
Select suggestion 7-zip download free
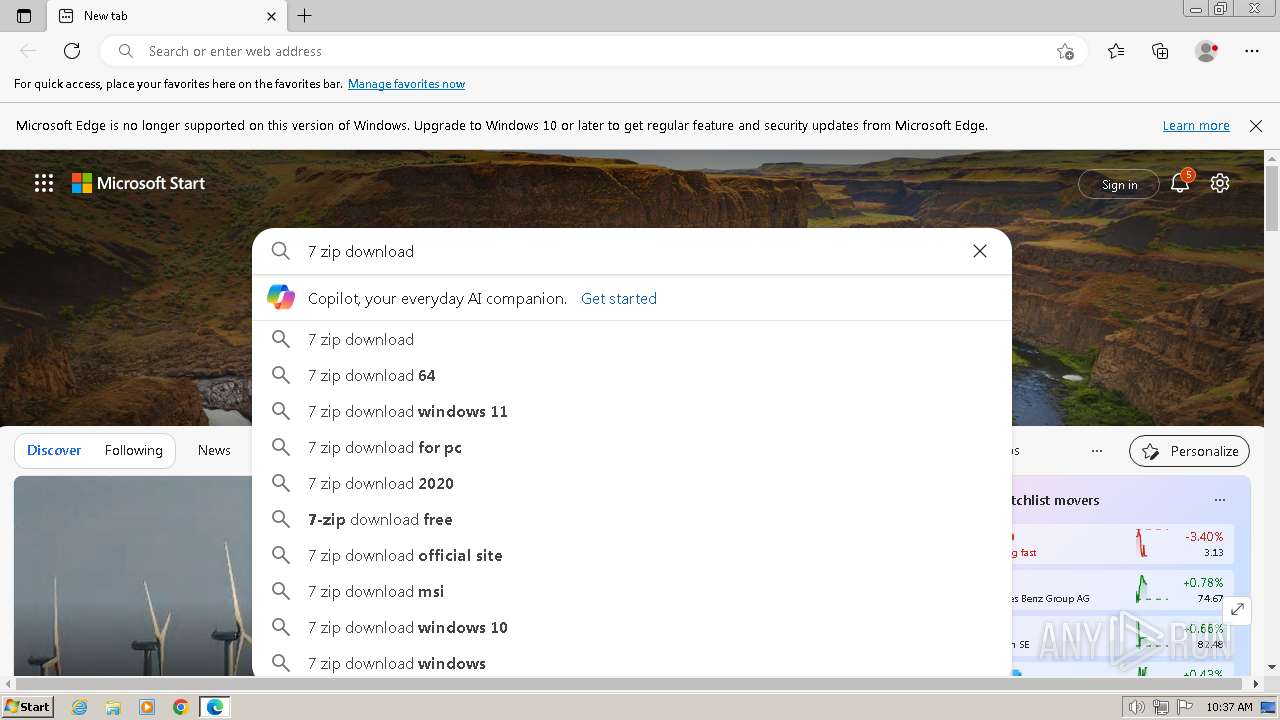[632, 519]
